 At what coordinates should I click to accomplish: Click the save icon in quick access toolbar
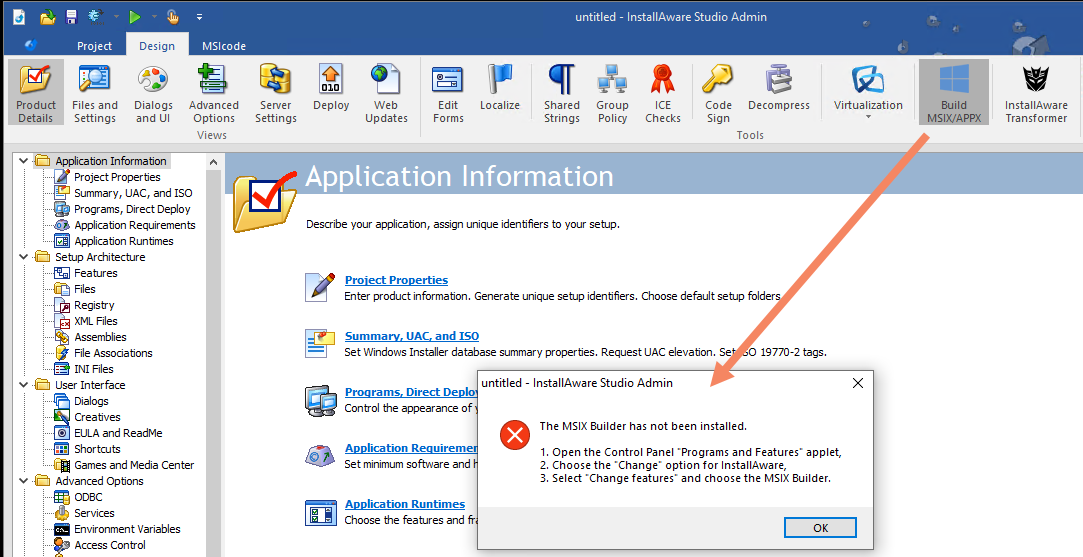(x=72, y=17)
